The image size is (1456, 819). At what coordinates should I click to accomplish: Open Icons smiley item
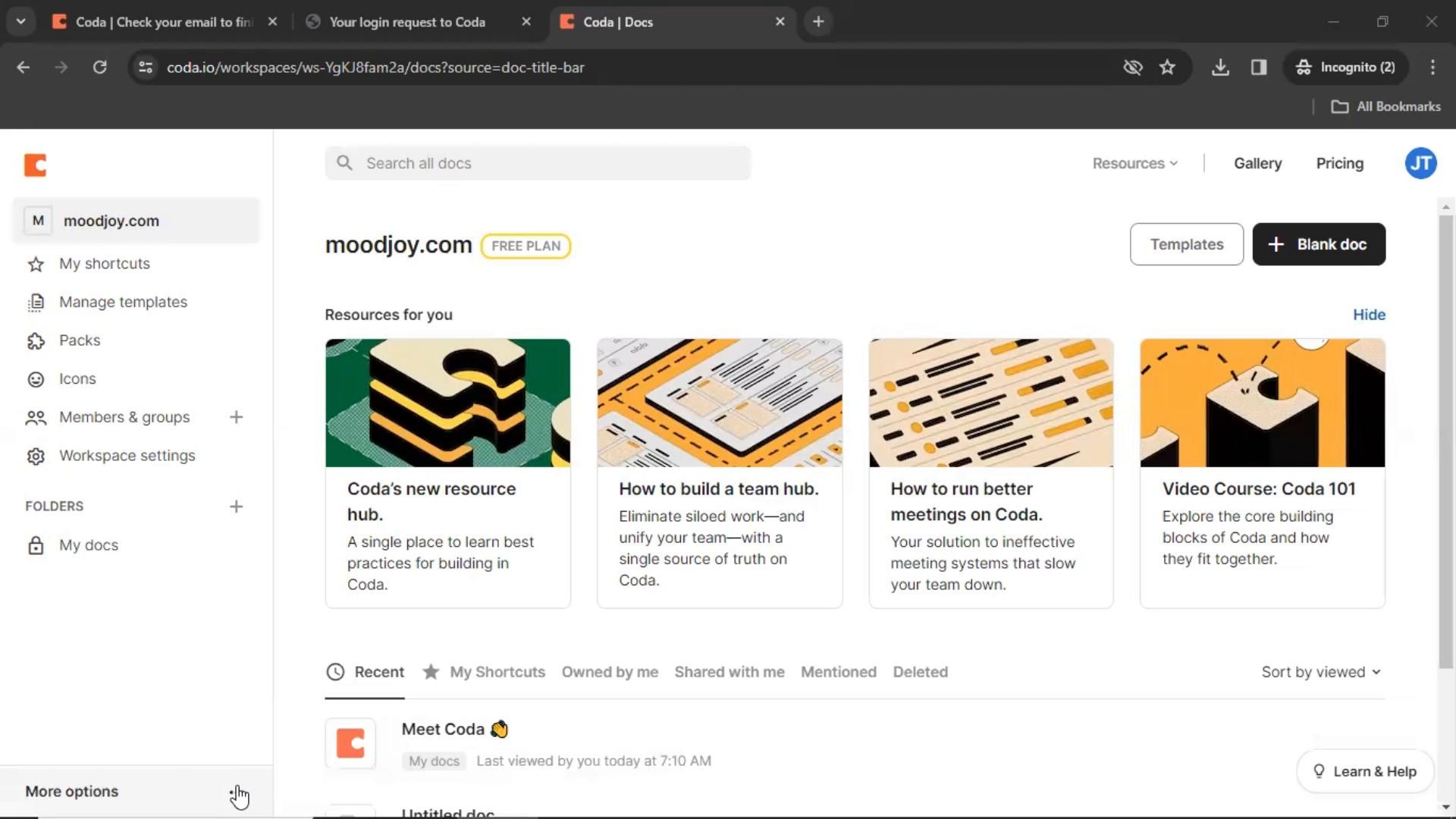77,379
